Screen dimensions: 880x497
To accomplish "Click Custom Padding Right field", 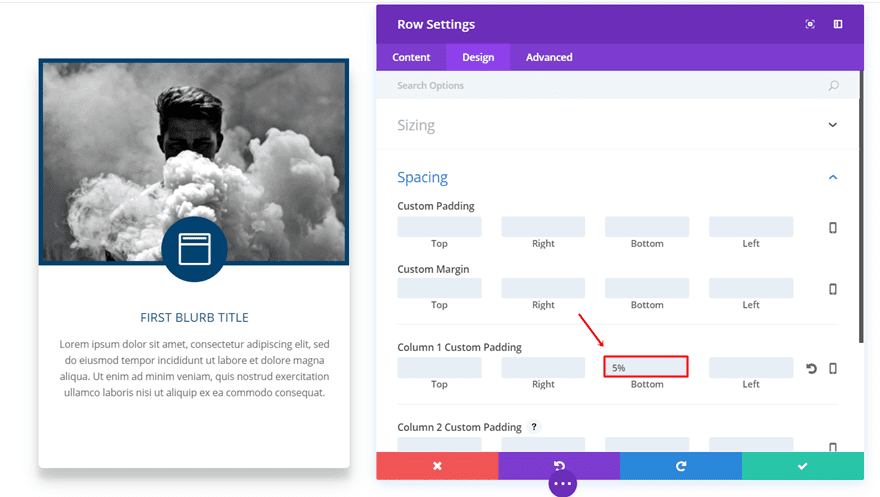I will [543, 227].
